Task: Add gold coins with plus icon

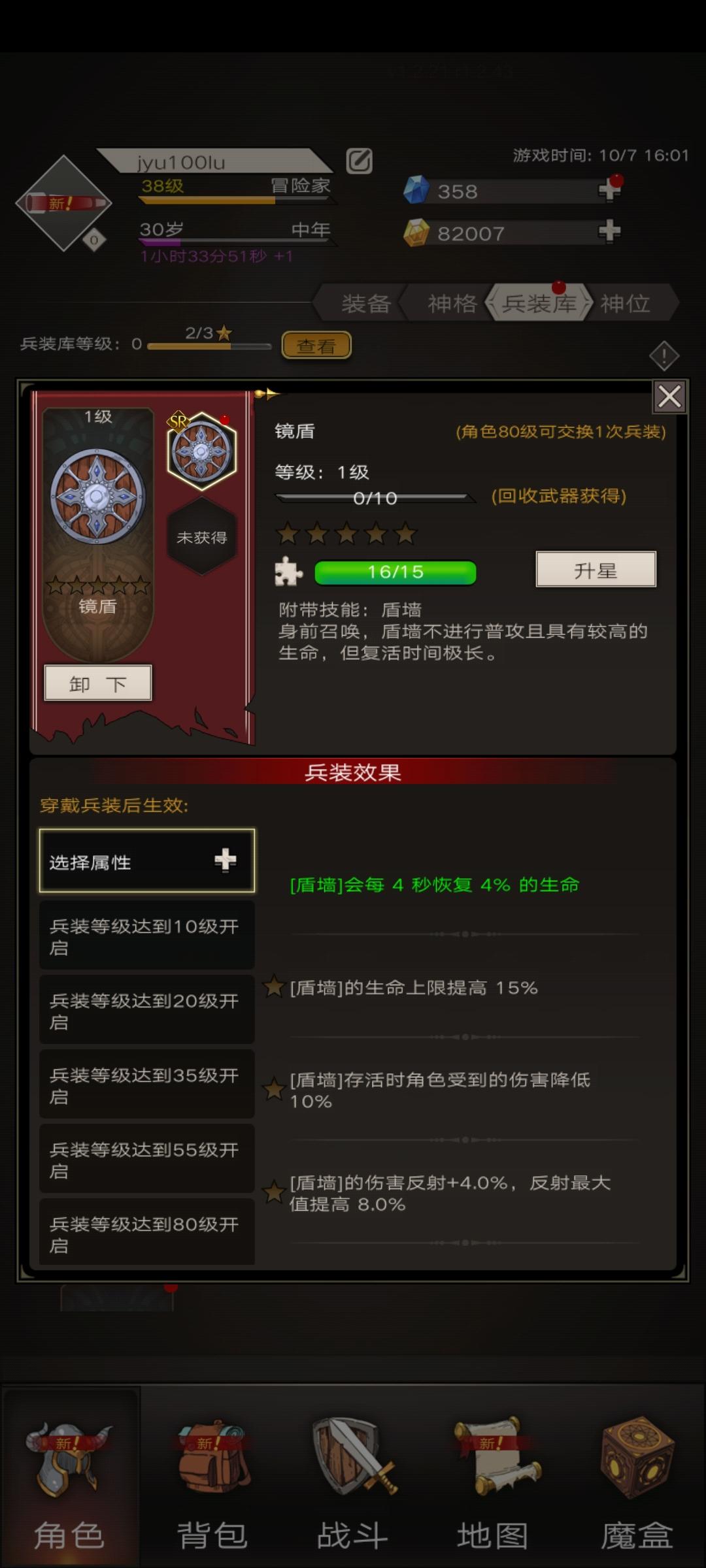Action: click(609, 231)
